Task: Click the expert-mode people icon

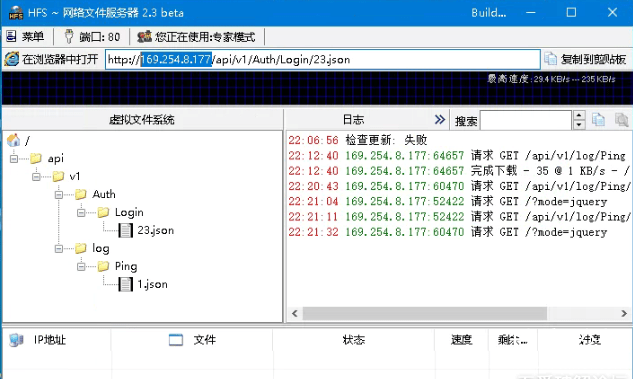Action: click(145, 37)
